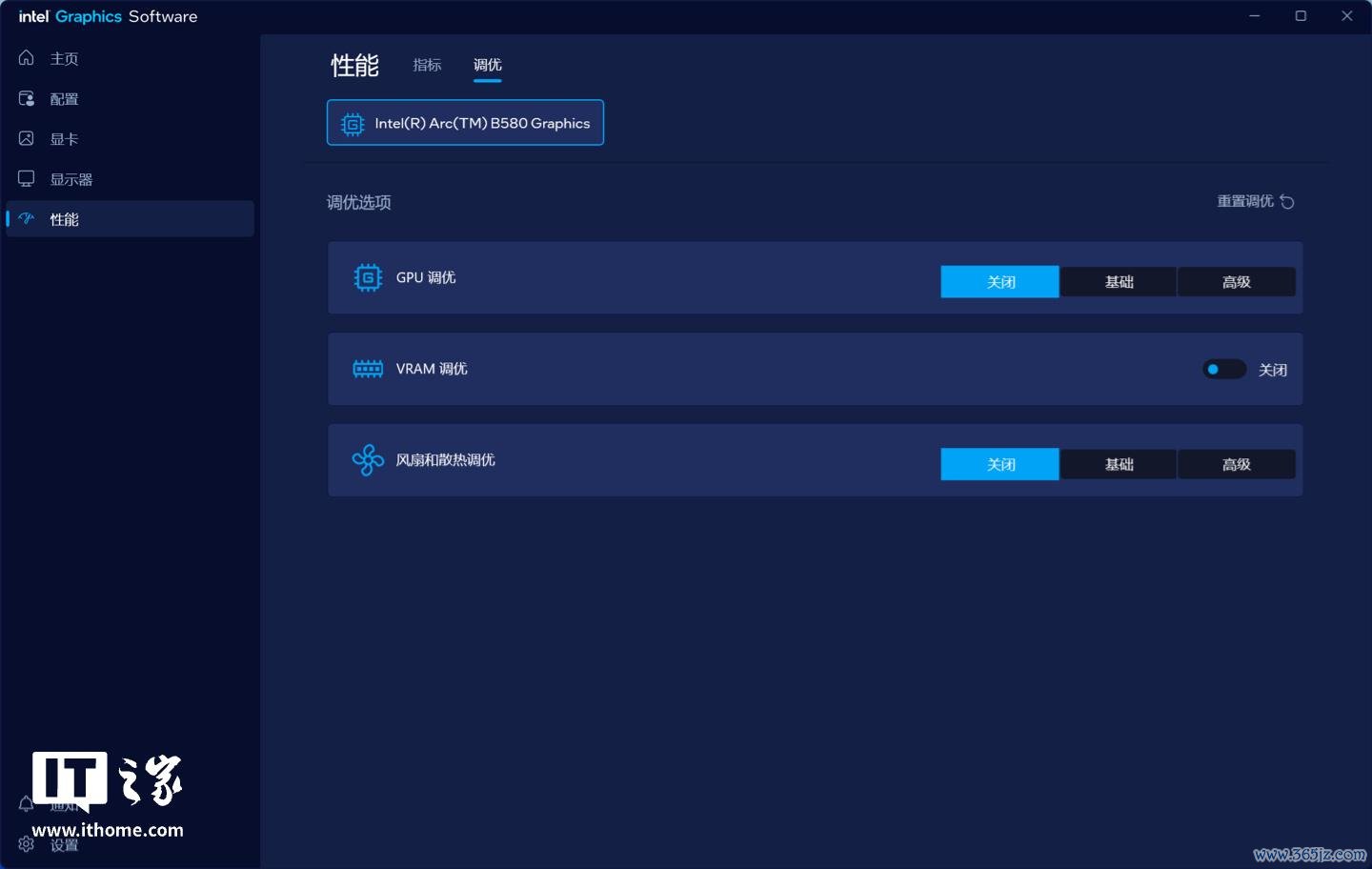The height and width of the screenshot is (869, 1372).
Task: Click the fan icon for 风扇和散热调优
Action: 368,460
